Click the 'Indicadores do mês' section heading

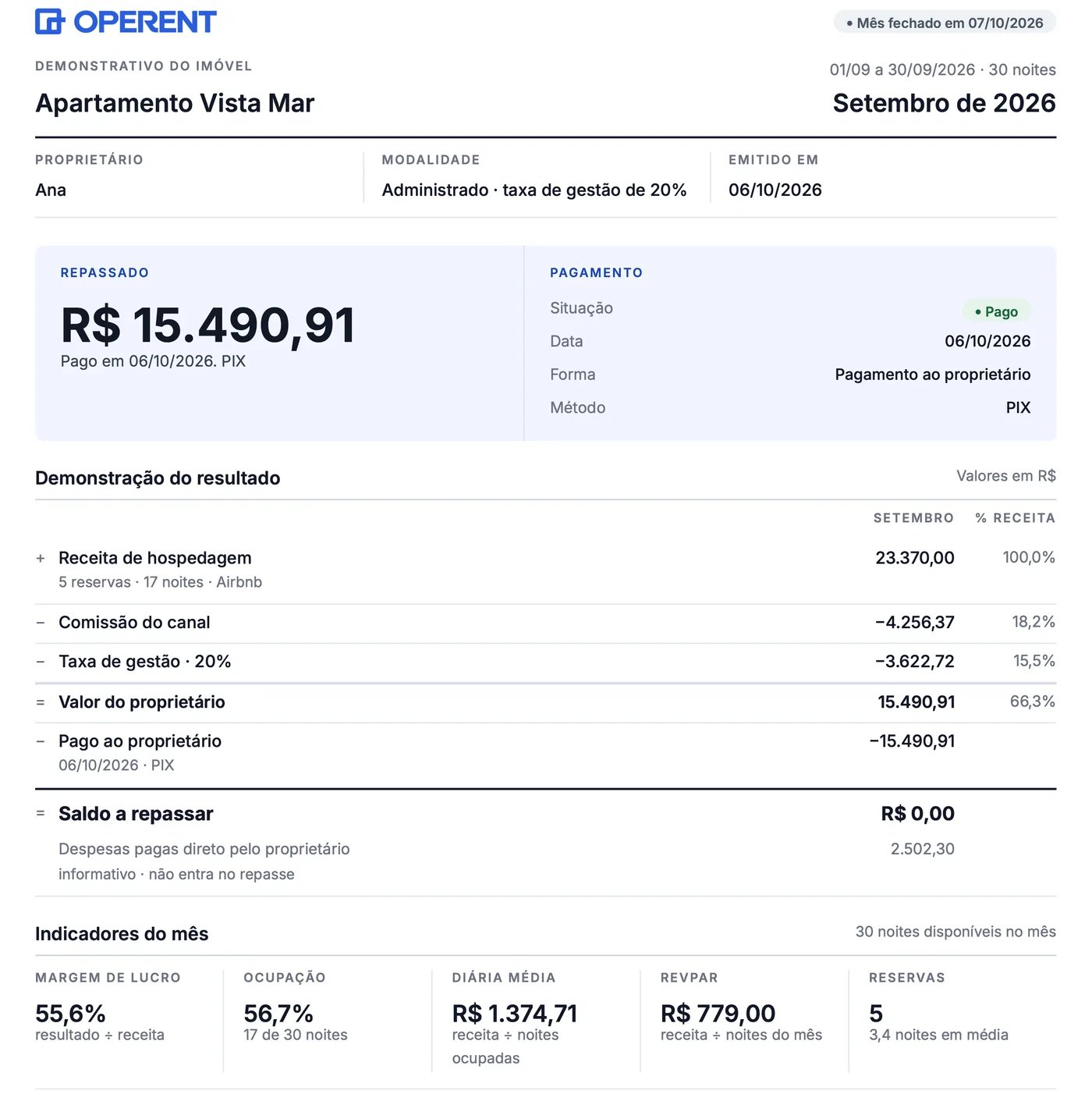click(x=122, y=934)
